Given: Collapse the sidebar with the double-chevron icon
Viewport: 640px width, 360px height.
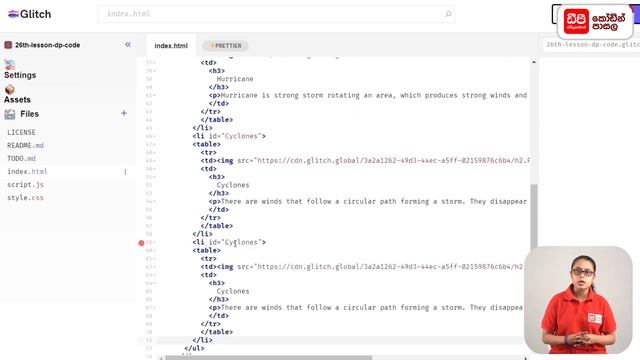Looking at the screenshot, I should (x=128, y=44).
